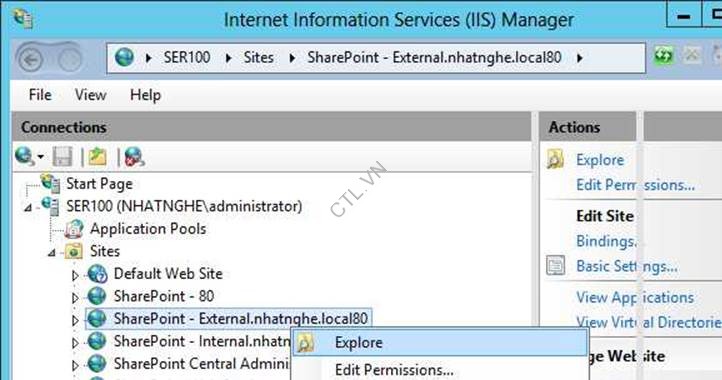The height and width of the screenshot is (380, 722).
Task: Click the SER100 server icon
Action: [x=50, y=206]
